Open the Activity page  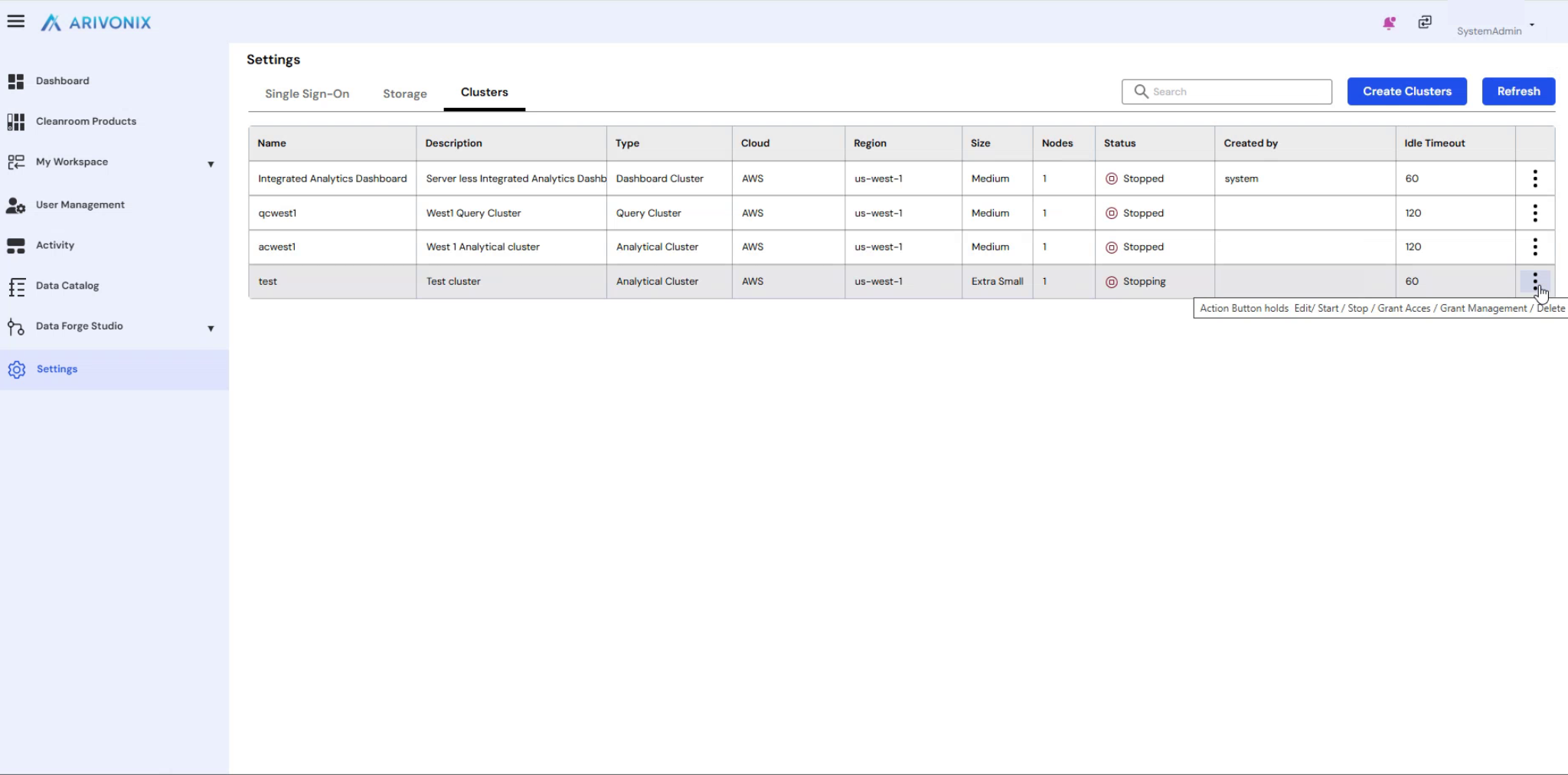pyautogui.click(x=55, y=246)
